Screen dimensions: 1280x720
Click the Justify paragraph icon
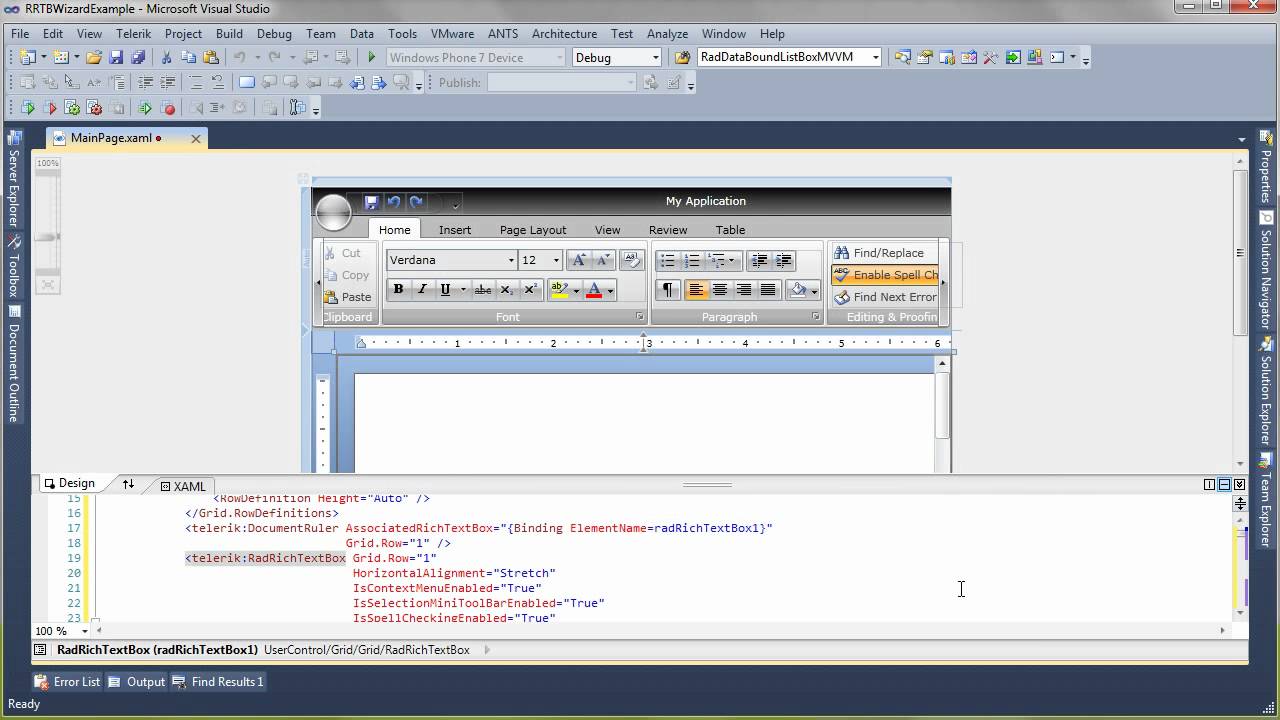coord(768,290)
